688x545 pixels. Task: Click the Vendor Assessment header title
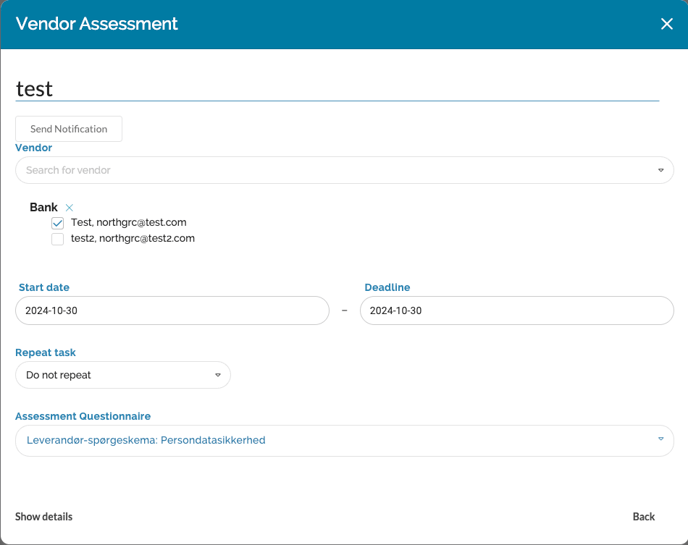[97, 24]
